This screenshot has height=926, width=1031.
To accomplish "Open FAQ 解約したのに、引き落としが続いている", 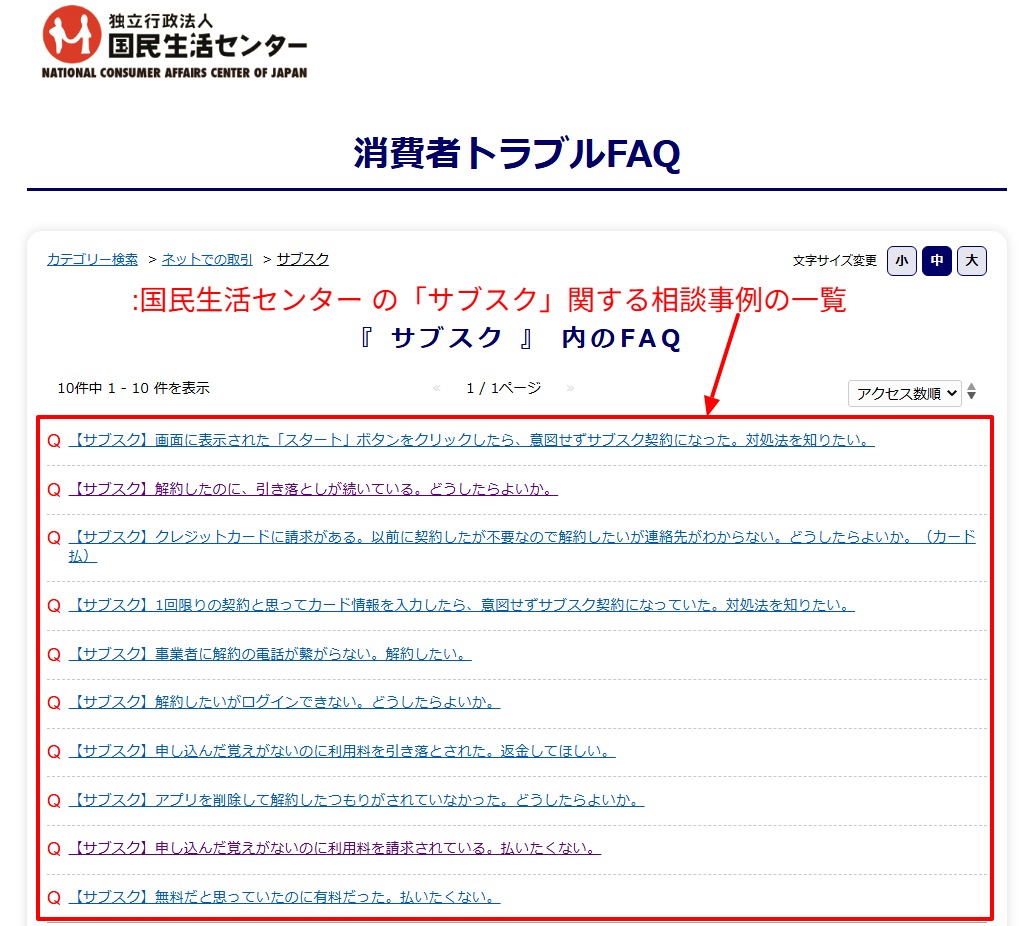I will (313, 489).
